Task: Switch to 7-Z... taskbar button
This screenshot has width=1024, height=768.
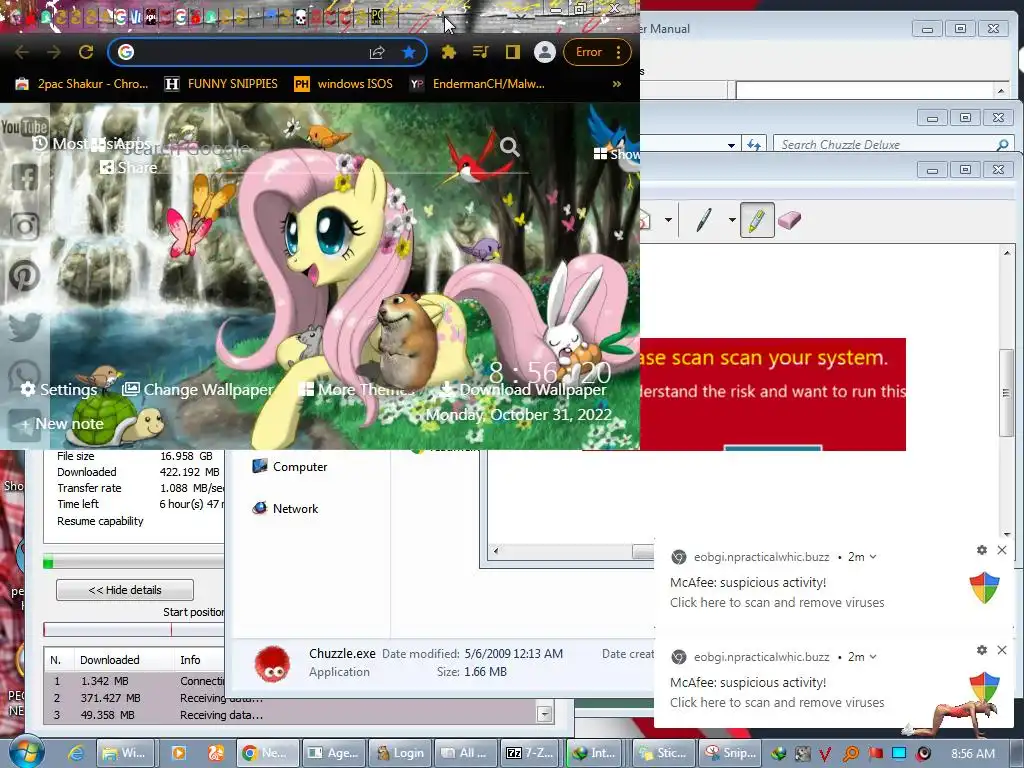Action: [530, 753]
